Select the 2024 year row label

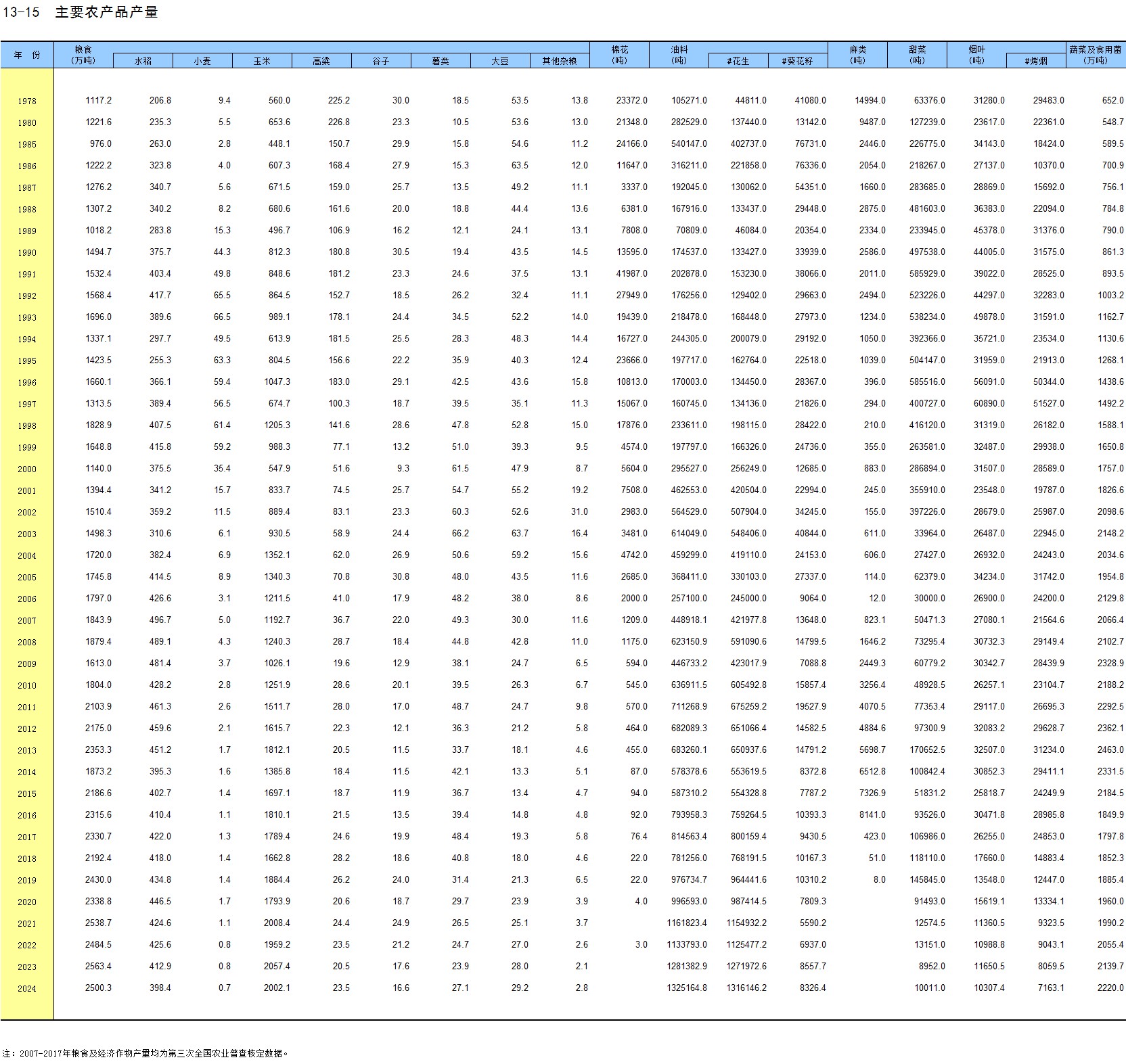[27, 989]
